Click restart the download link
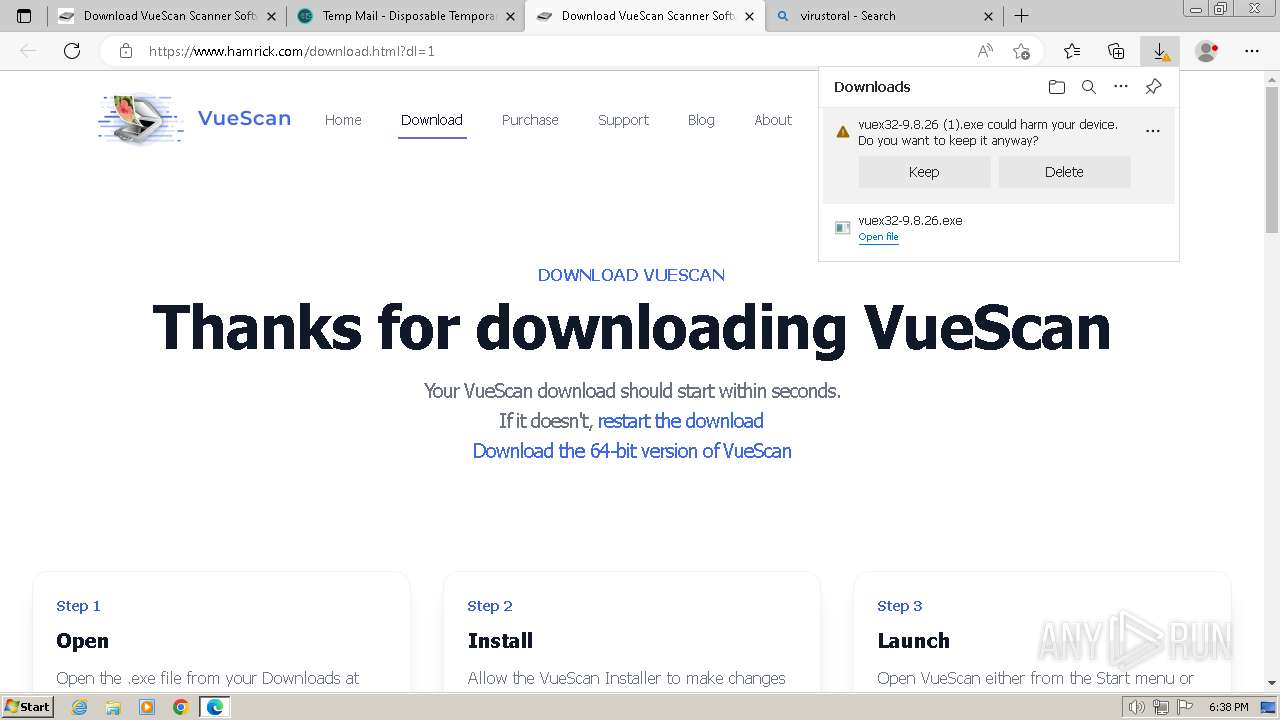Viewport: 1280px width, 720px height. tap(681, 421)
